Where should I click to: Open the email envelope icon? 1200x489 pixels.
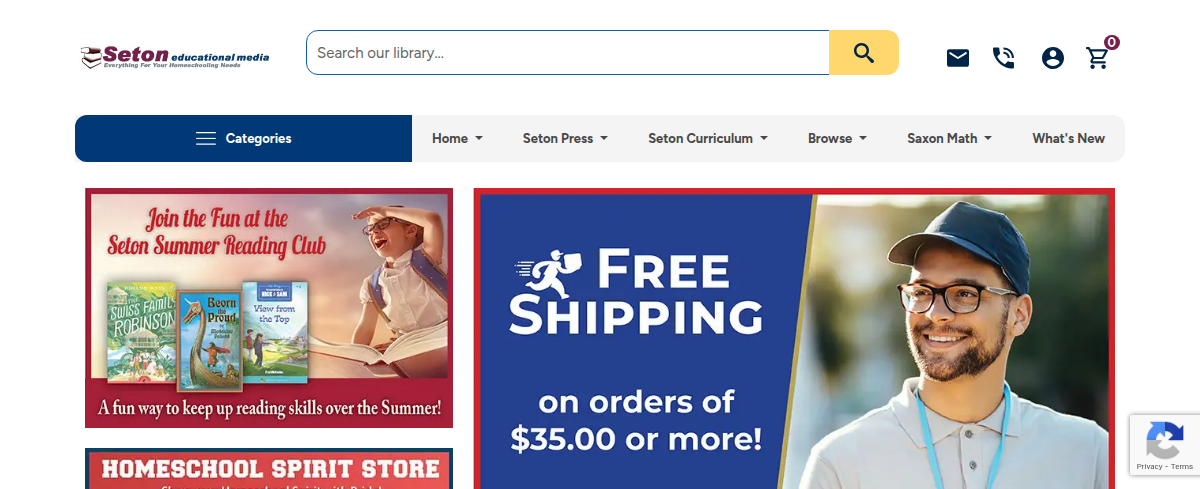(x=958, y=58)
